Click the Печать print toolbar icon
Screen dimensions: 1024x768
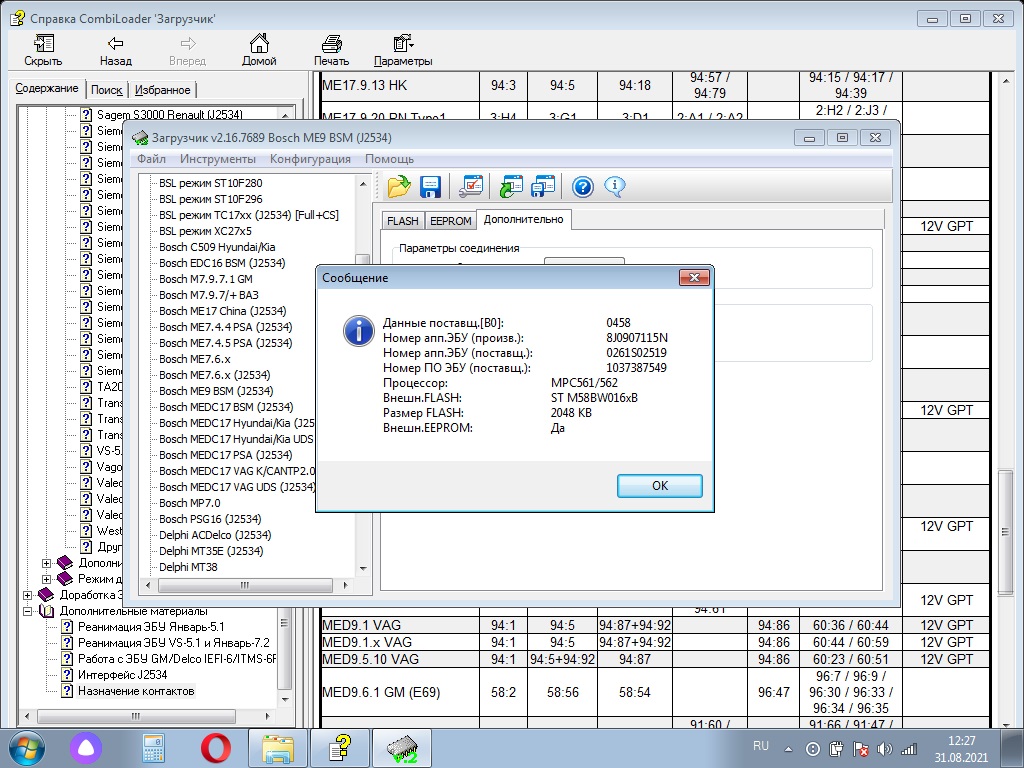pos(331,50)
